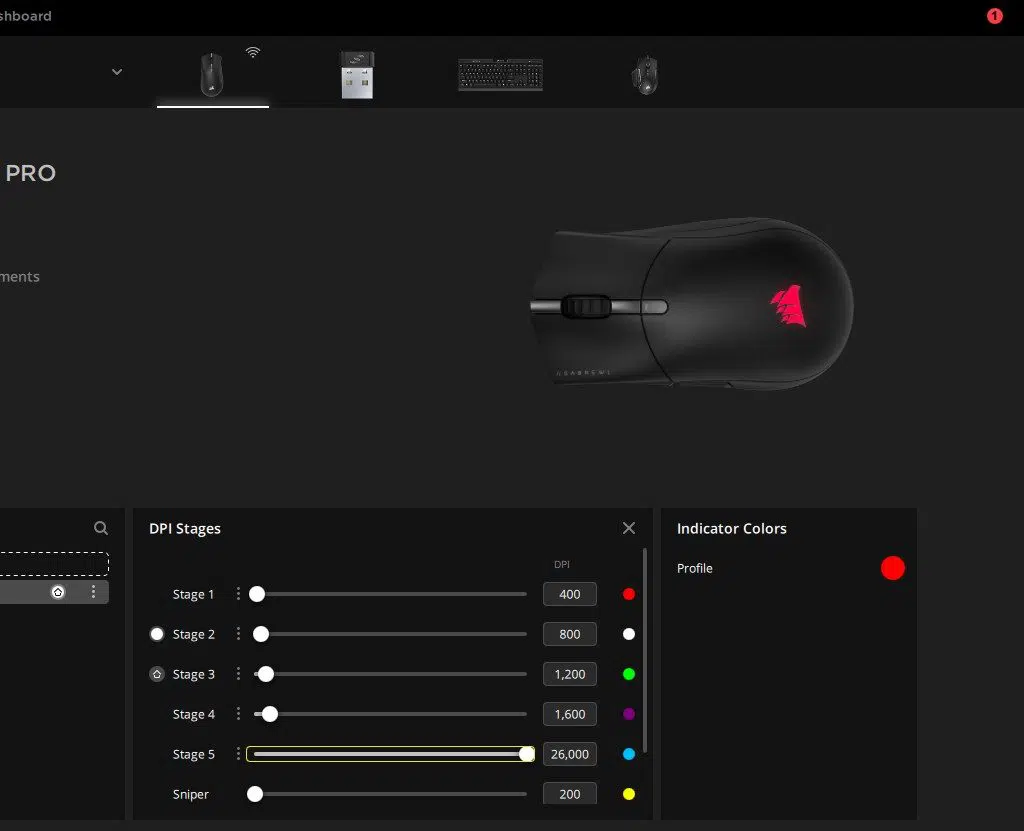This screenshot has height=831, width=1024.
Task: Click the home icon on the profile row
Action: pos(58,592)
